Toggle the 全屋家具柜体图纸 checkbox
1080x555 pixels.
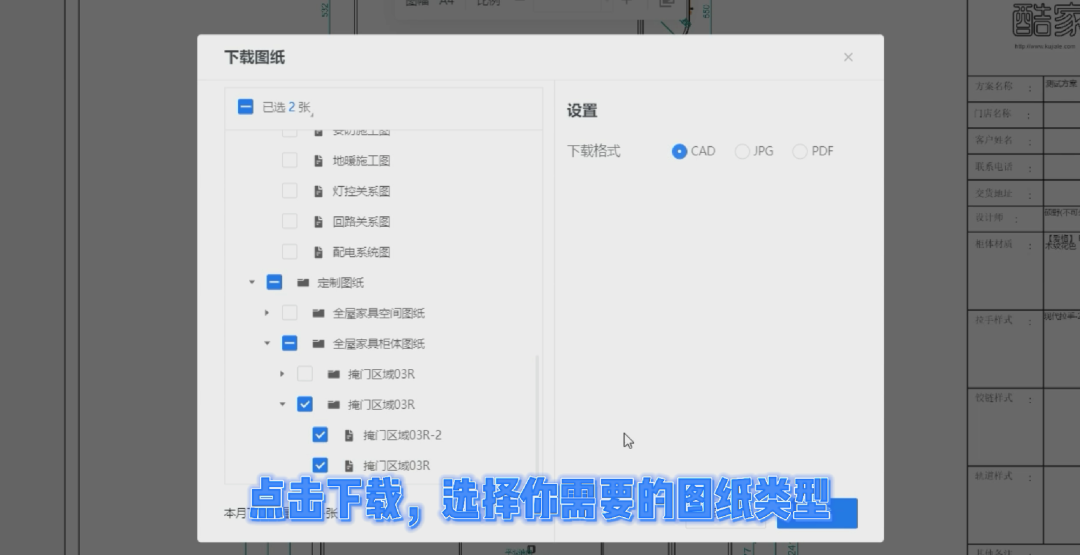click(x=289, y=344)
